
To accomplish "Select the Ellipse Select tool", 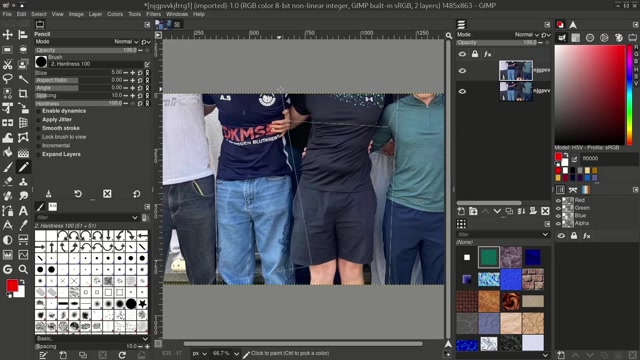I will click(23, 50).
